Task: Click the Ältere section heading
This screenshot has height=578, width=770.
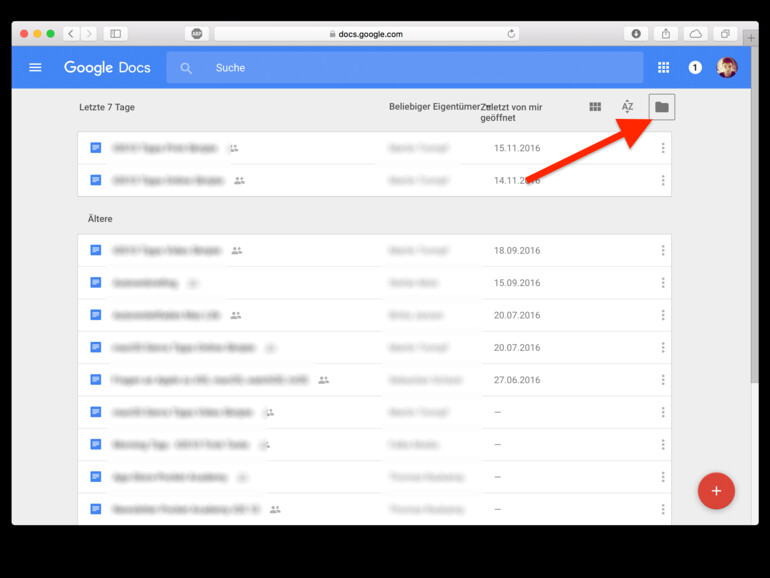Action: 100,219
